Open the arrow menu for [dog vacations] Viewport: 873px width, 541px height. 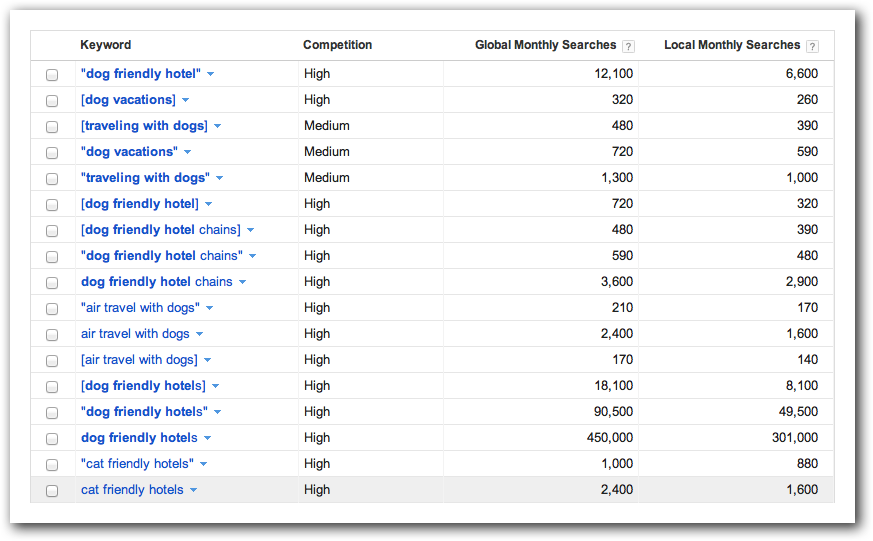185,100
